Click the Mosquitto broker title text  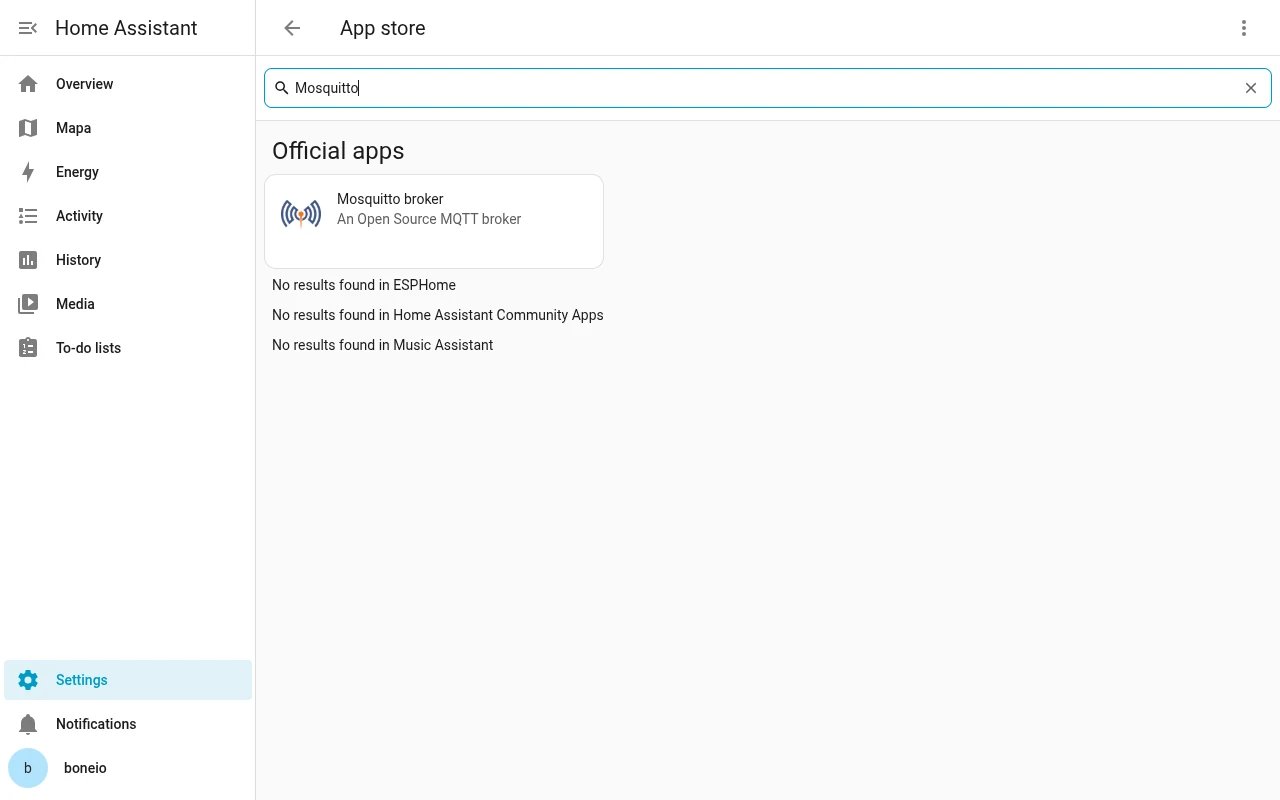[390, 199]
